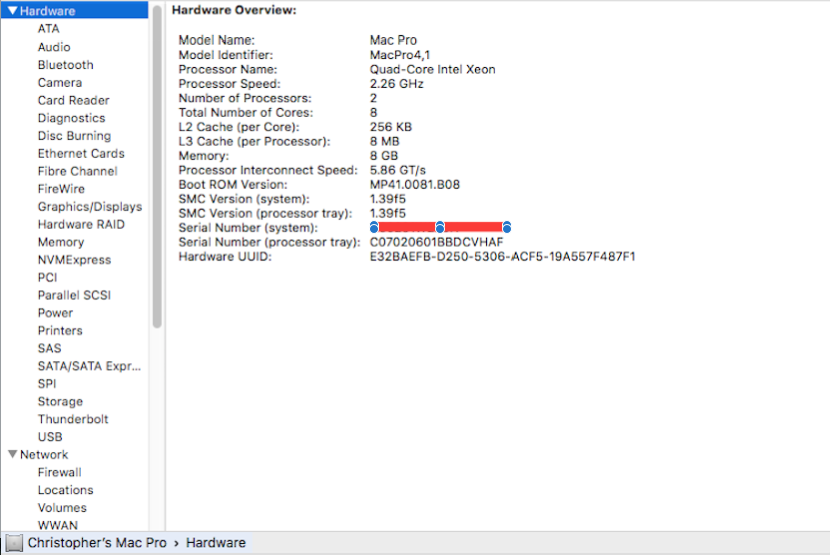
Task: Click the 8 MB L3 cache value
Action: (x=384, y=141)
